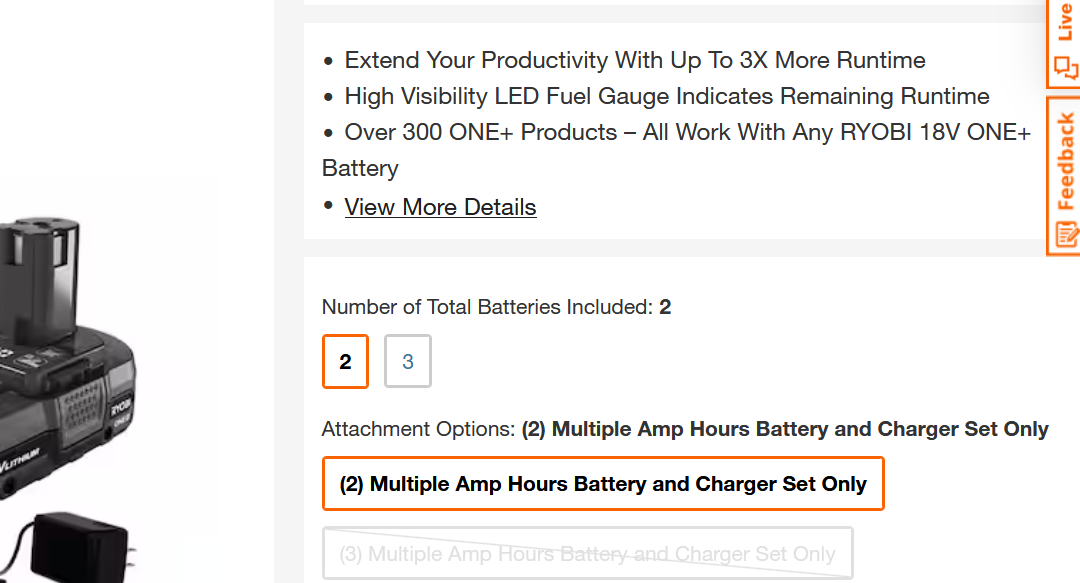Click the RYOBI logo on the battery
Image resolution: width=1080 pixels, height=583 pixels.
(122, 408)
